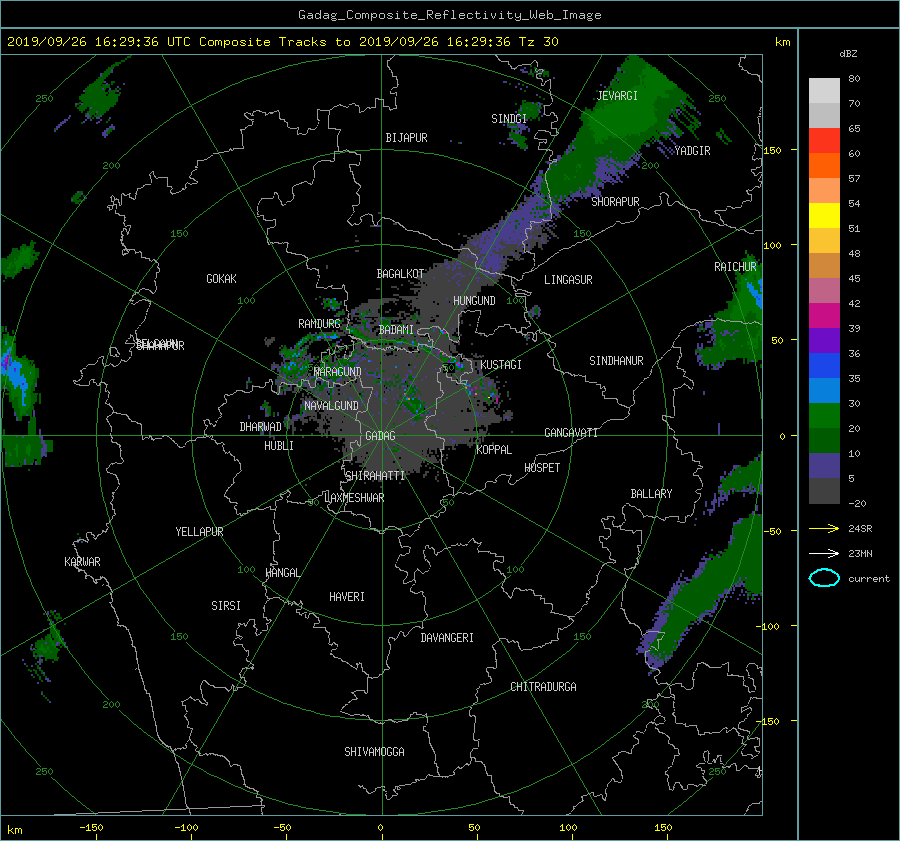
Task: Click the YELLAPUR city label
Action: [199, 532]
